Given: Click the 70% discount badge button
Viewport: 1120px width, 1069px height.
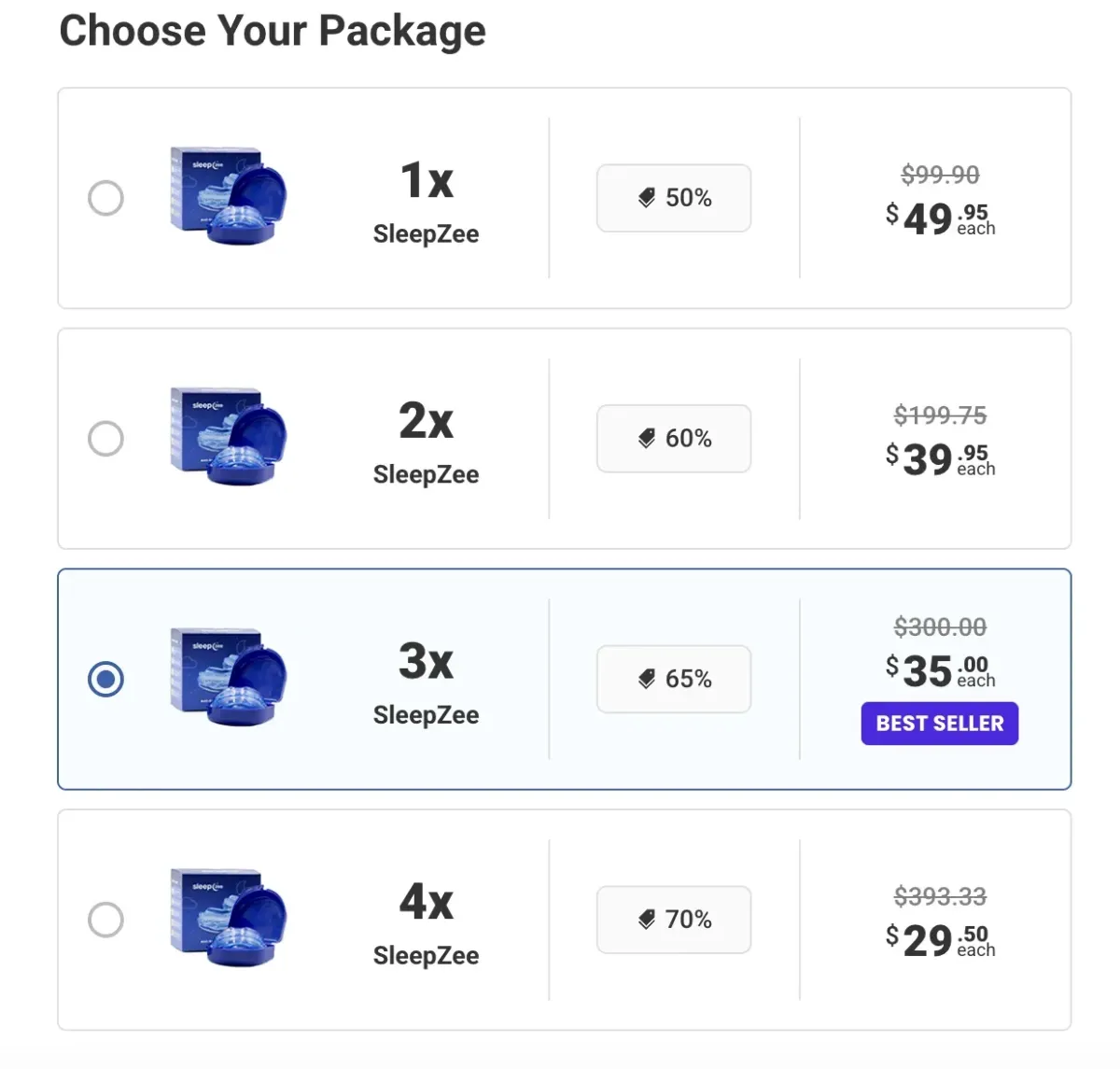Looking at the screenshot, I should coord(673,919).
